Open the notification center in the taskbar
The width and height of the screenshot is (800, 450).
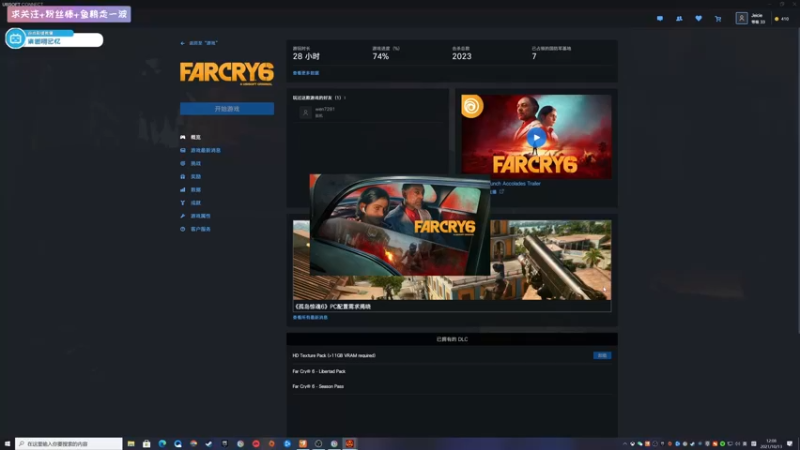point(790,444)
